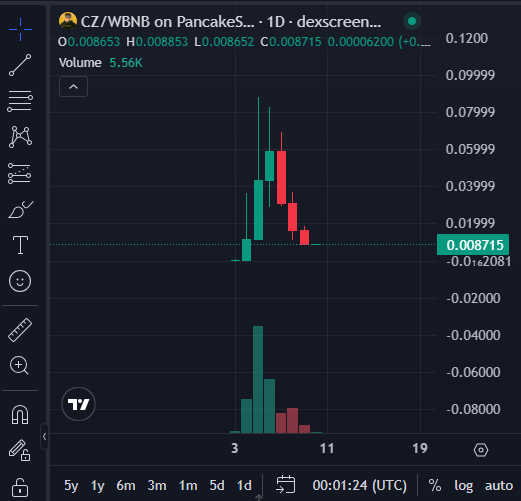The image size is (521, 501).
Task: Select the text annotation tool
Action: [20, 245]
